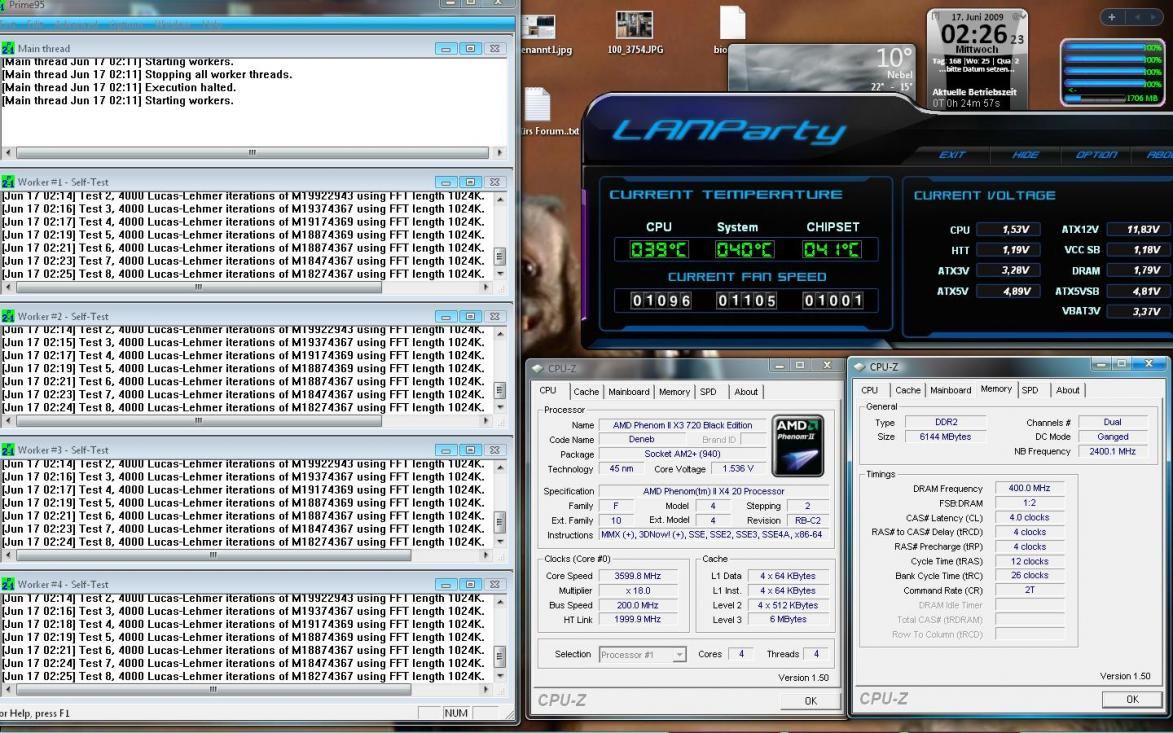
Task: Click the Prime95 icon on Worker #1 window
Action: (x=7, y=182)
